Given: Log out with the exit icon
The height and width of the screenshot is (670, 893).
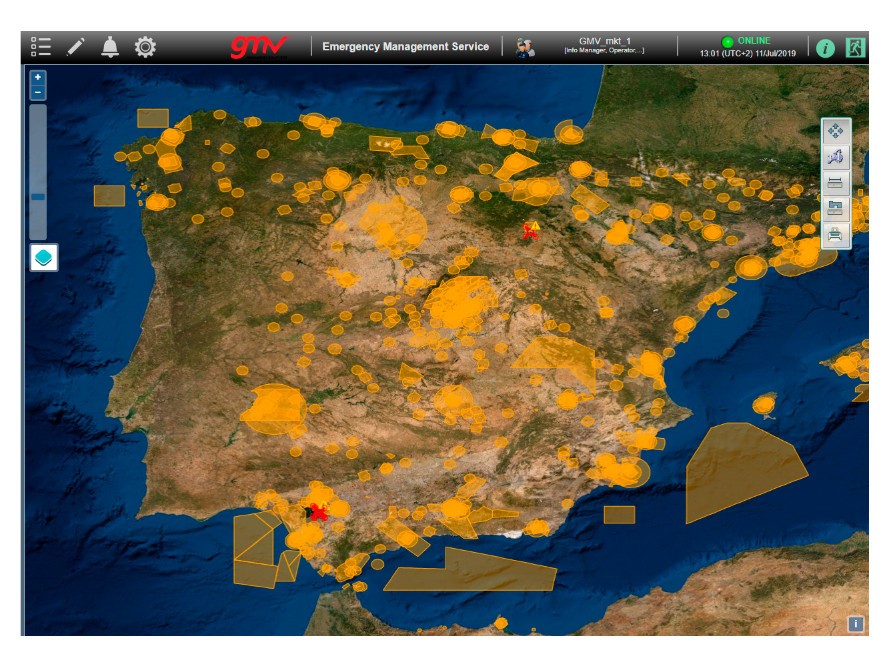Looking at the screenshot, I should [855, 47].
